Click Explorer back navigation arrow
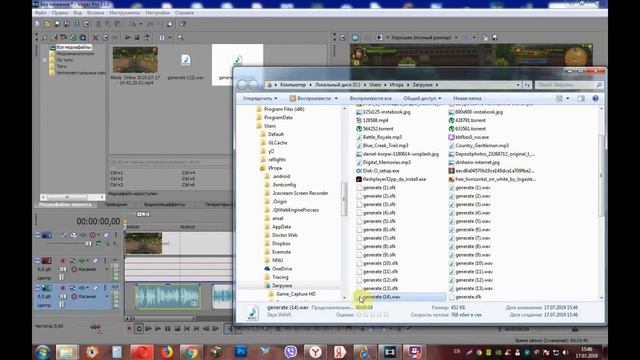The height and width of the screenshot is (360, 640). pyautogui.click(x=242, y=84)
